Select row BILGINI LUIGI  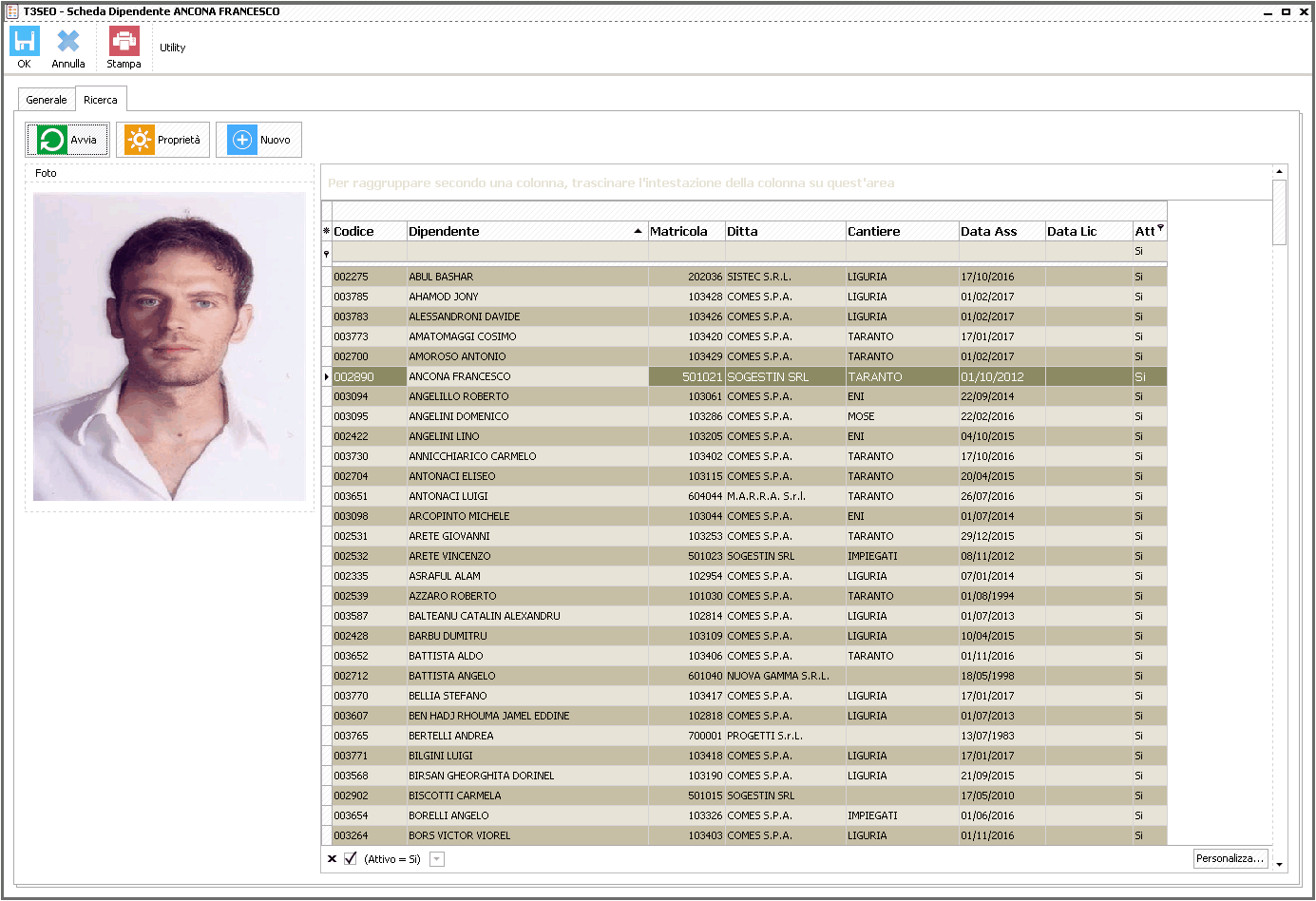[749, 756]
